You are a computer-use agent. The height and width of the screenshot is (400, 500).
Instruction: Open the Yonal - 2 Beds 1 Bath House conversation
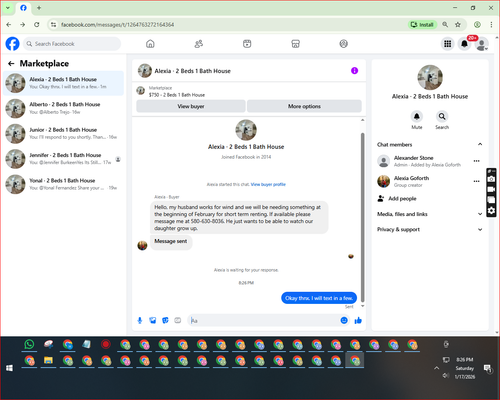coord(63,184)
